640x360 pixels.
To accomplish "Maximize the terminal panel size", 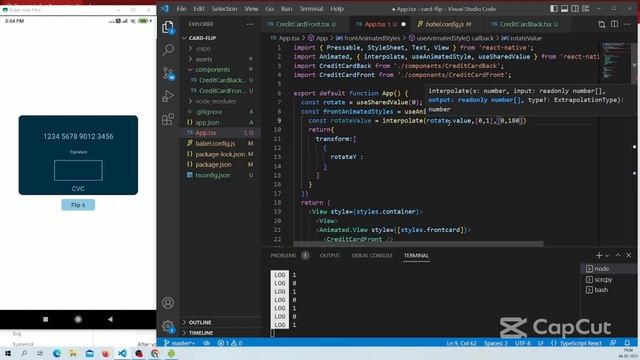I will (x=618, y=255).
